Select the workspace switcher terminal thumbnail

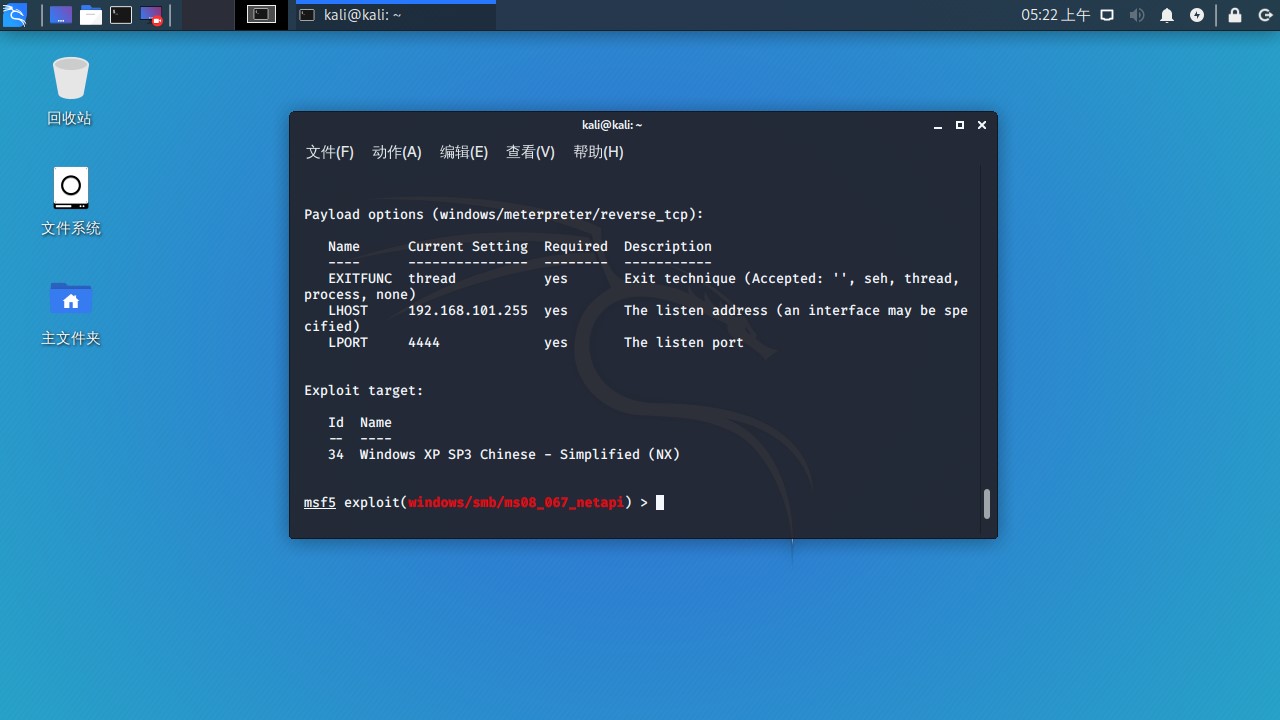(x=261, y=15)
